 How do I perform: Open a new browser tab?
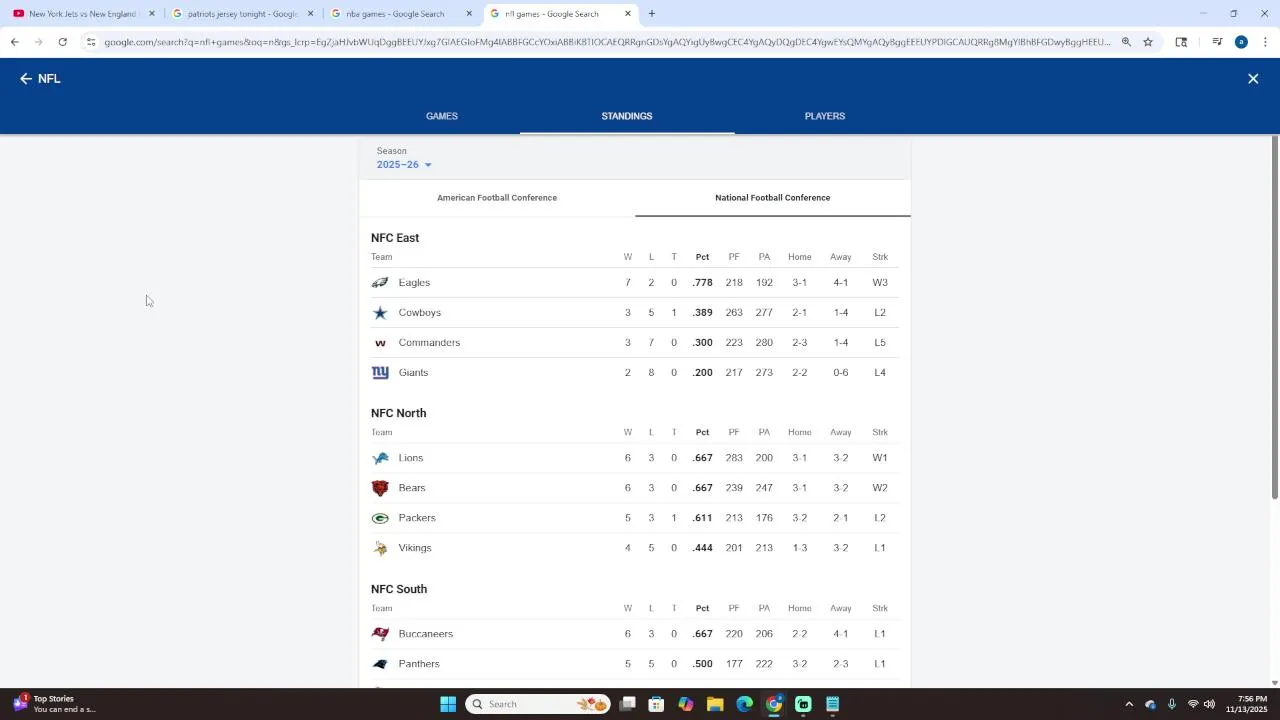click(x=652, y=14)
